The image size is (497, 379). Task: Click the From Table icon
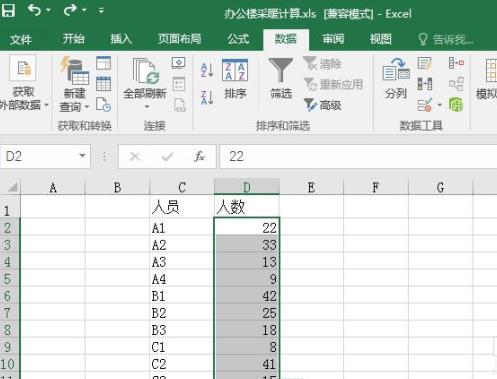(103, 84)
